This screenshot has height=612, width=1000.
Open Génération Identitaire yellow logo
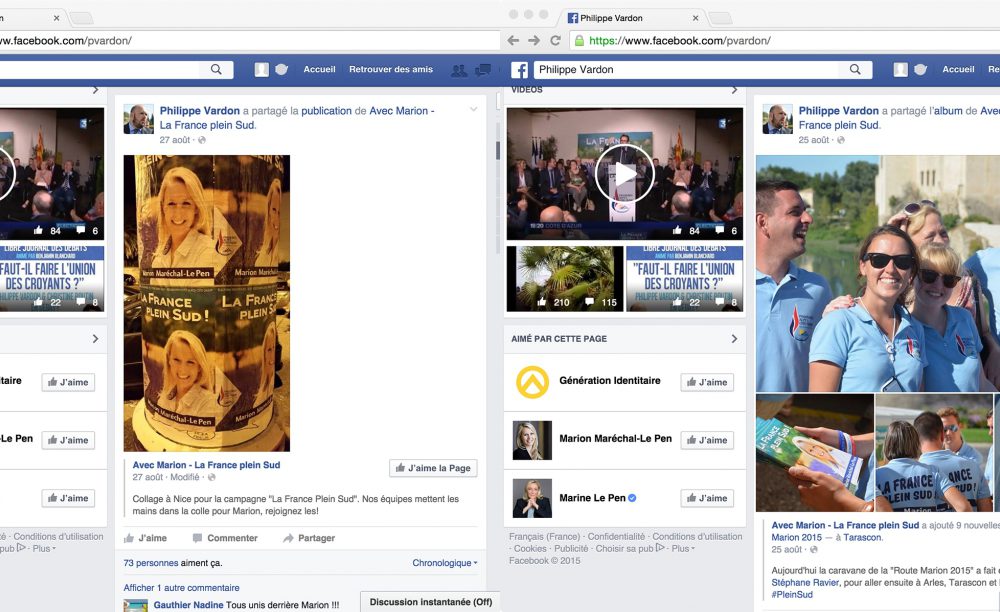pyautogui.click(x=533, y=382)
